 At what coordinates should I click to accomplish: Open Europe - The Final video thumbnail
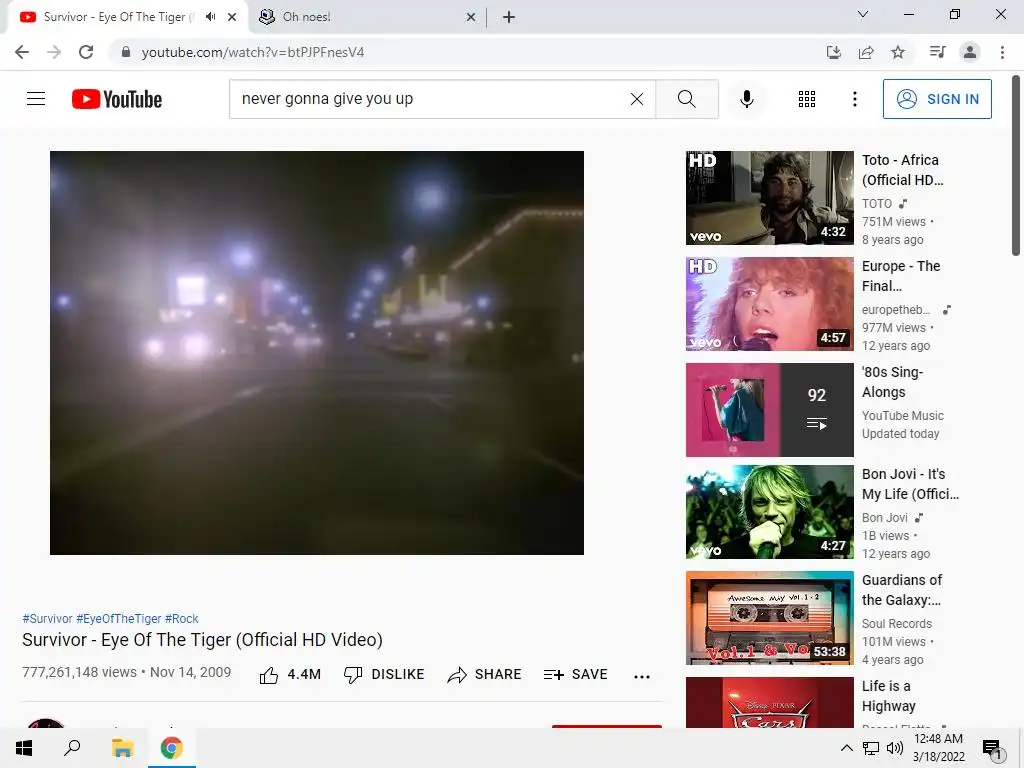(x=769, y=304)
